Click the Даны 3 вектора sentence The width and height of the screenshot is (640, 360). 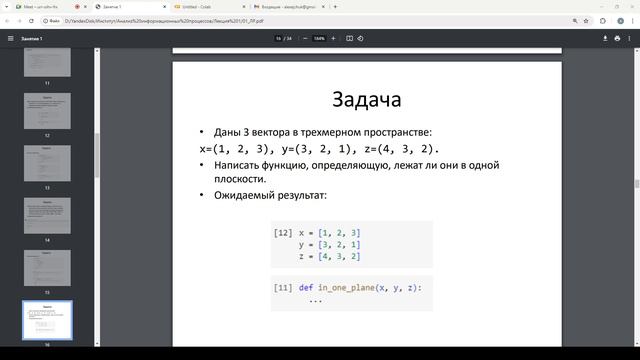[x=322, y=132]
